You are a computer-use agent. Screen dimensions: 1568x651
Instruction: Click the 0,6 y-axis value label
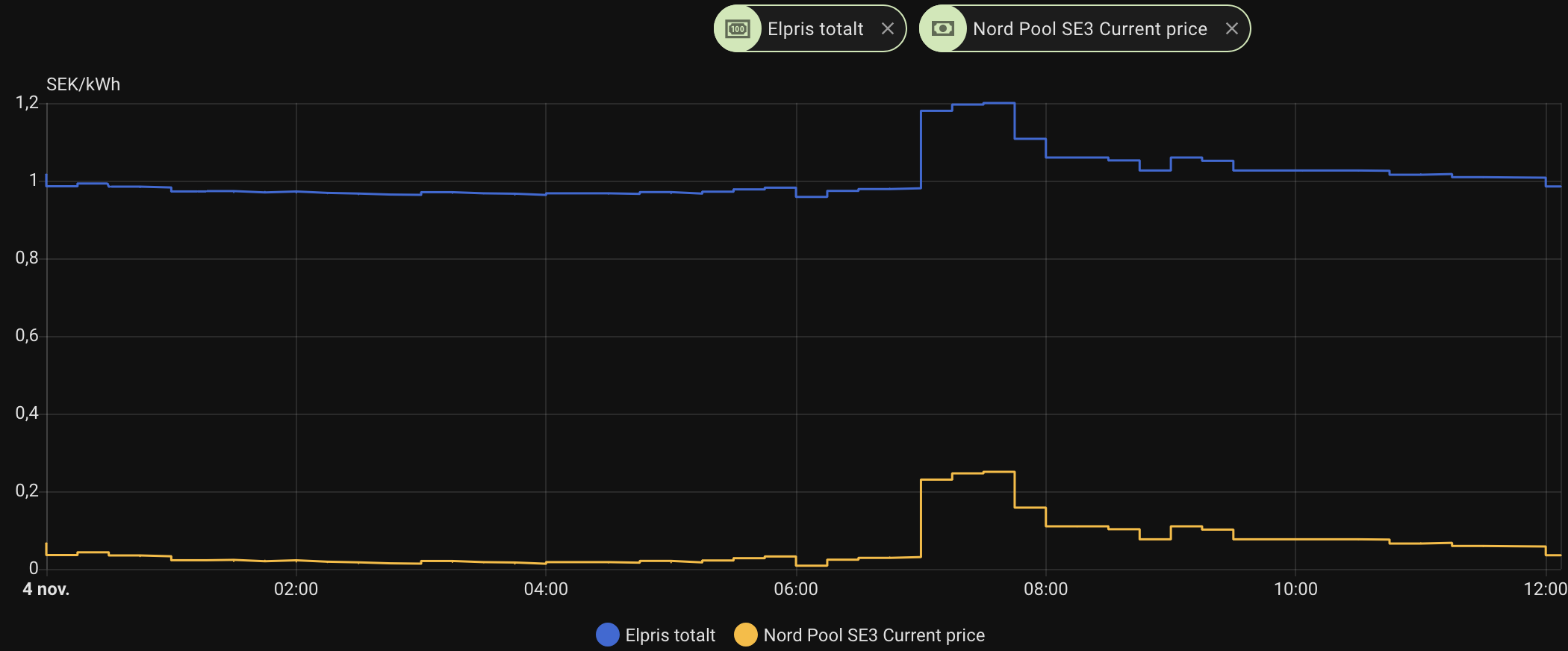(27, 336)
